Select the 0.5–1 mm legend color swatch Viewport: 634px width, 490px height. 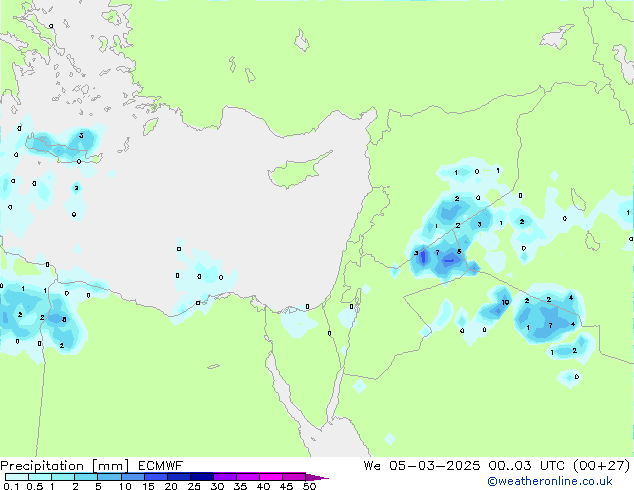pos(40,477)
